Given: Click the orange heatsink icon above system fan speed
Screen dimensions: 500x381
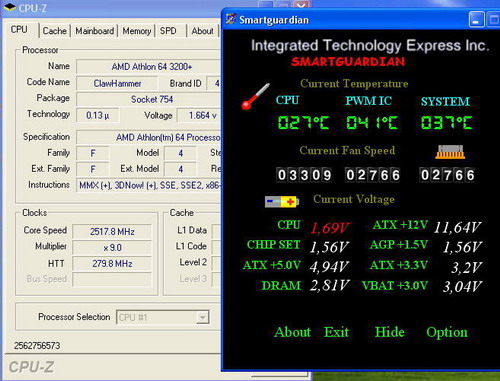Looking at the screenshot, I should 450,152.
